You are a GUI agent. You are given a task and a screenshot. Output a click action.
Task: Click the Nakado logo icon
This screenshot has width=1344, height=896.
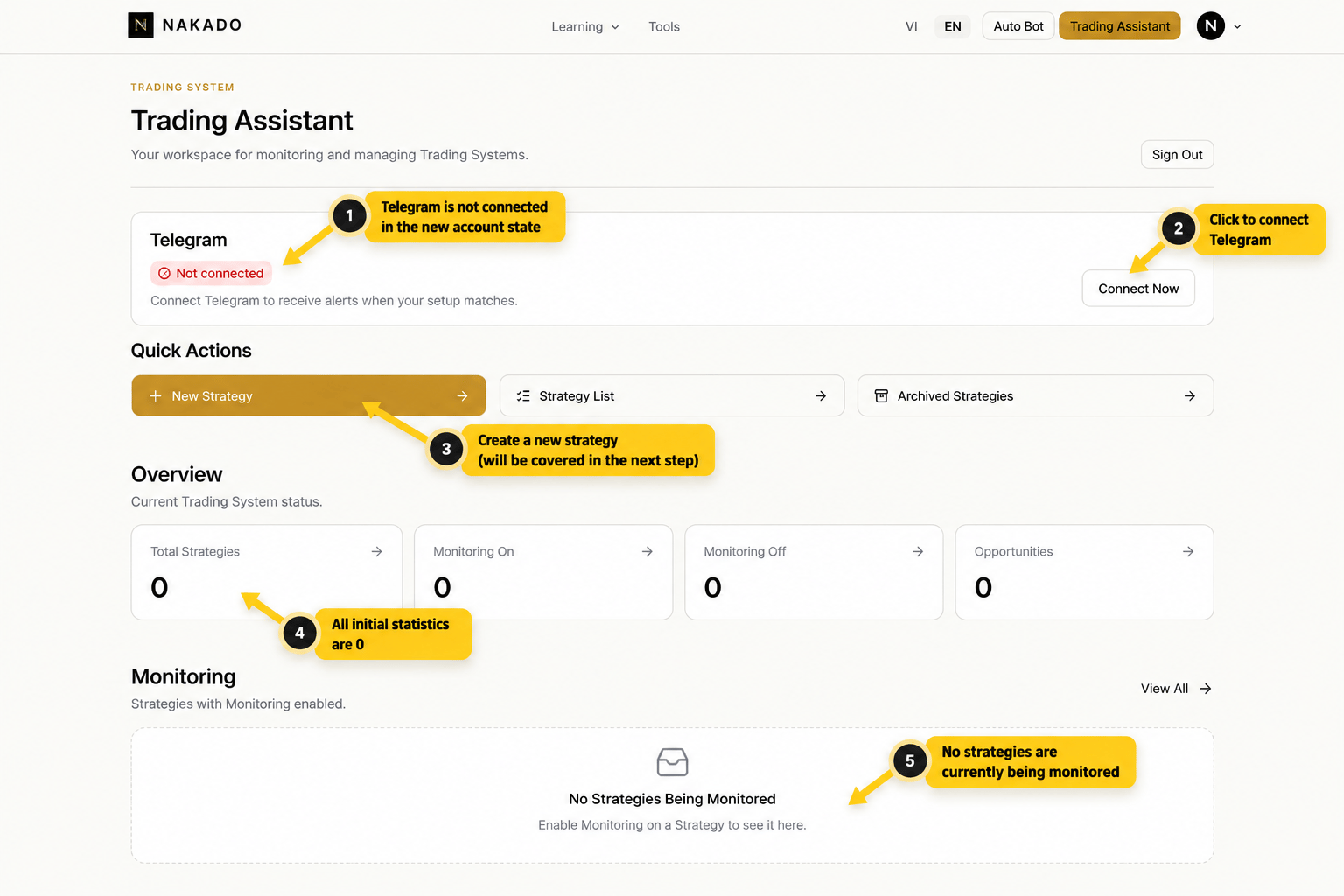141,25
